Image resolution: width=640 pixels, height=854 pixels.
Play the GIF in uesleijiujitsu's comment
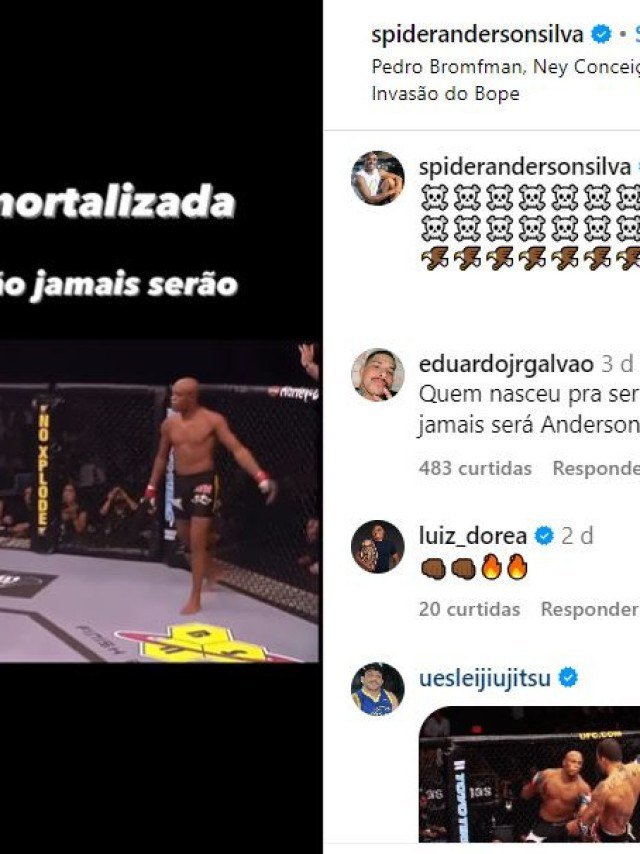coord(529,774)
